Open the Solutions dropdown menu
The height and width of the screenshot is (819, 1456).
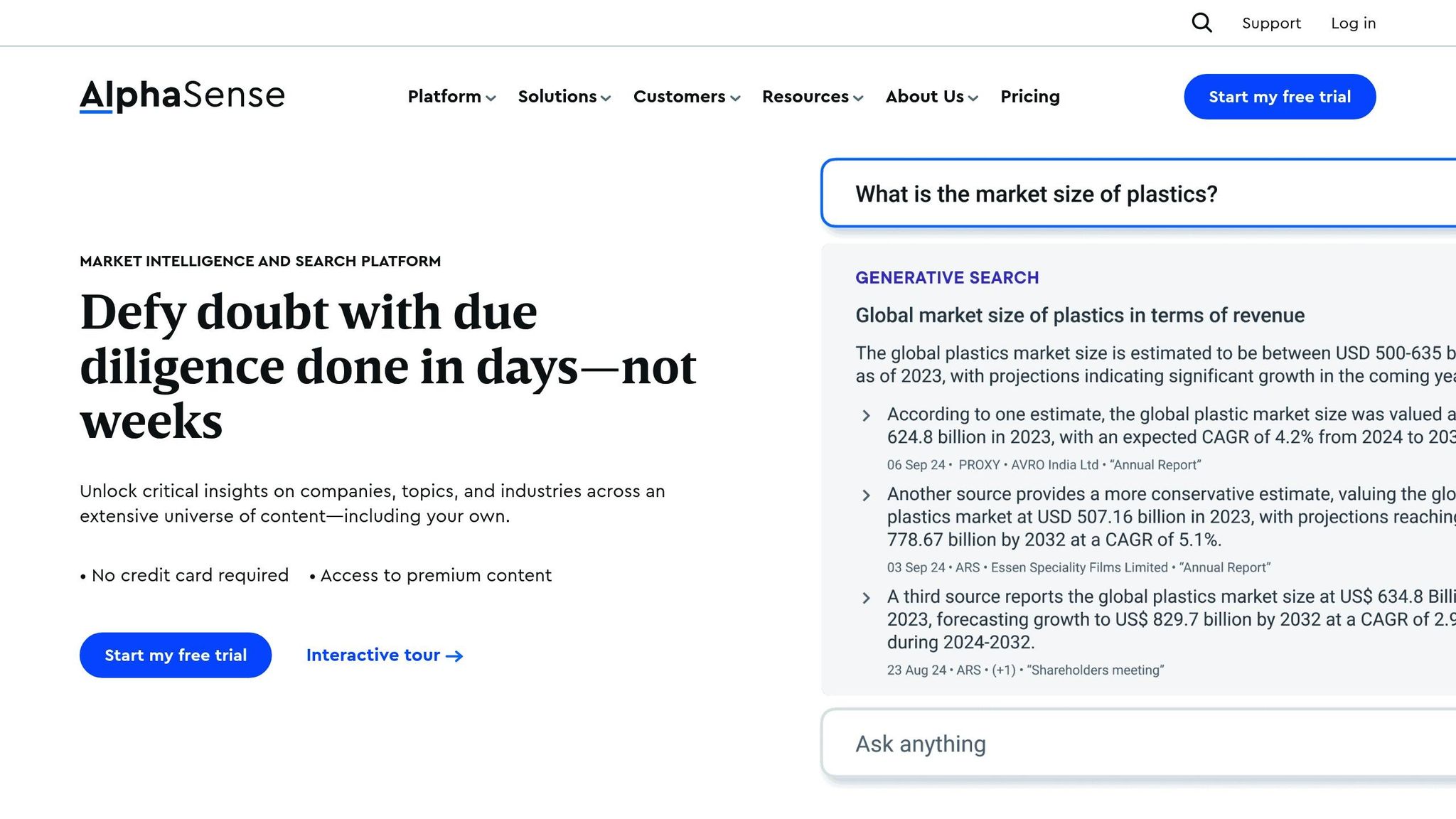coord(564,97)
